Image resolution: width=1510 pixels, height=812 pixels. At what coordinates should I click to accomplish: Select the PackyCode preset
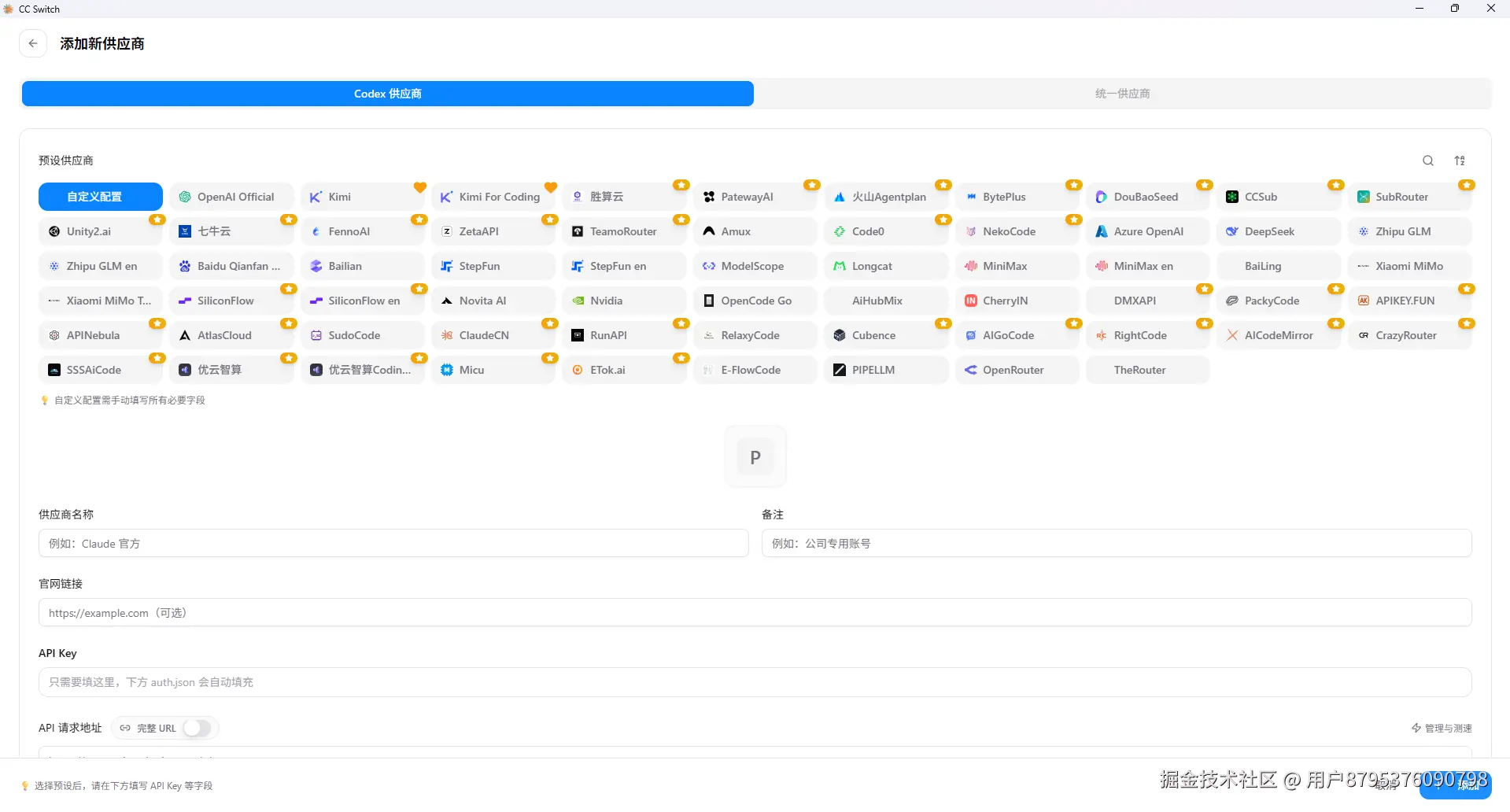point(1279,301)
